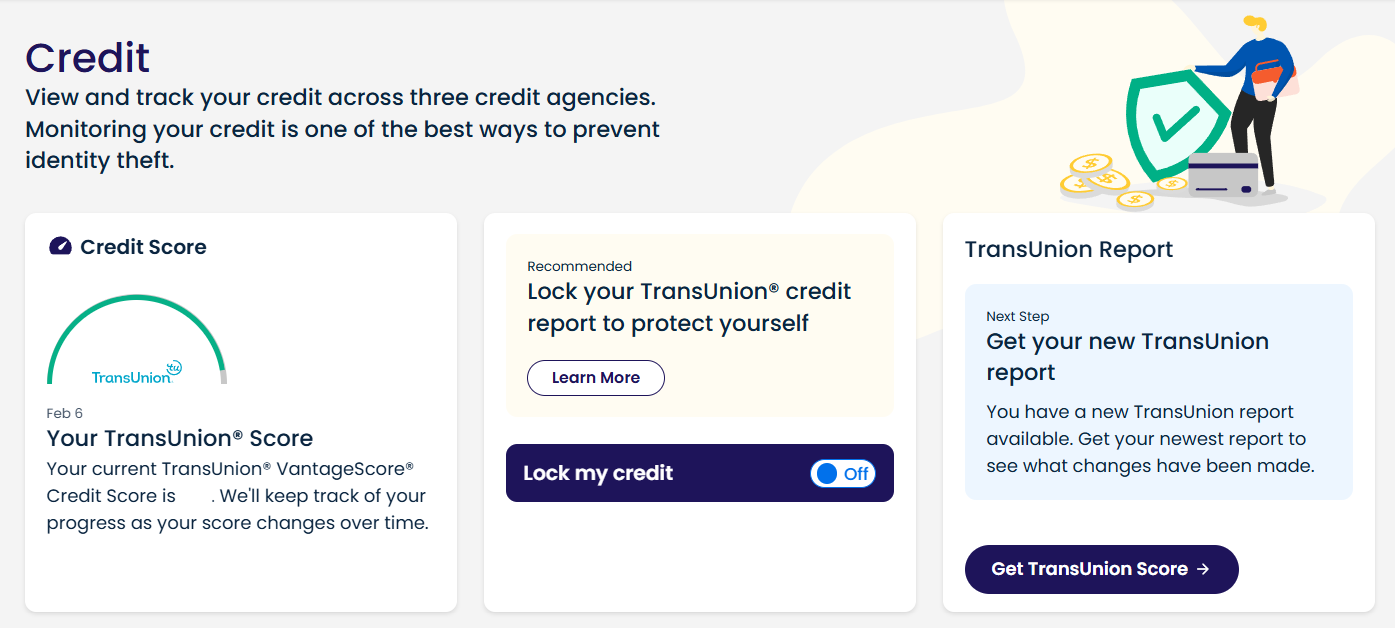This screenshot has height=628, width=1395.
Task: Click the 'Lock my credit' label text
Action: pos(598,473)
